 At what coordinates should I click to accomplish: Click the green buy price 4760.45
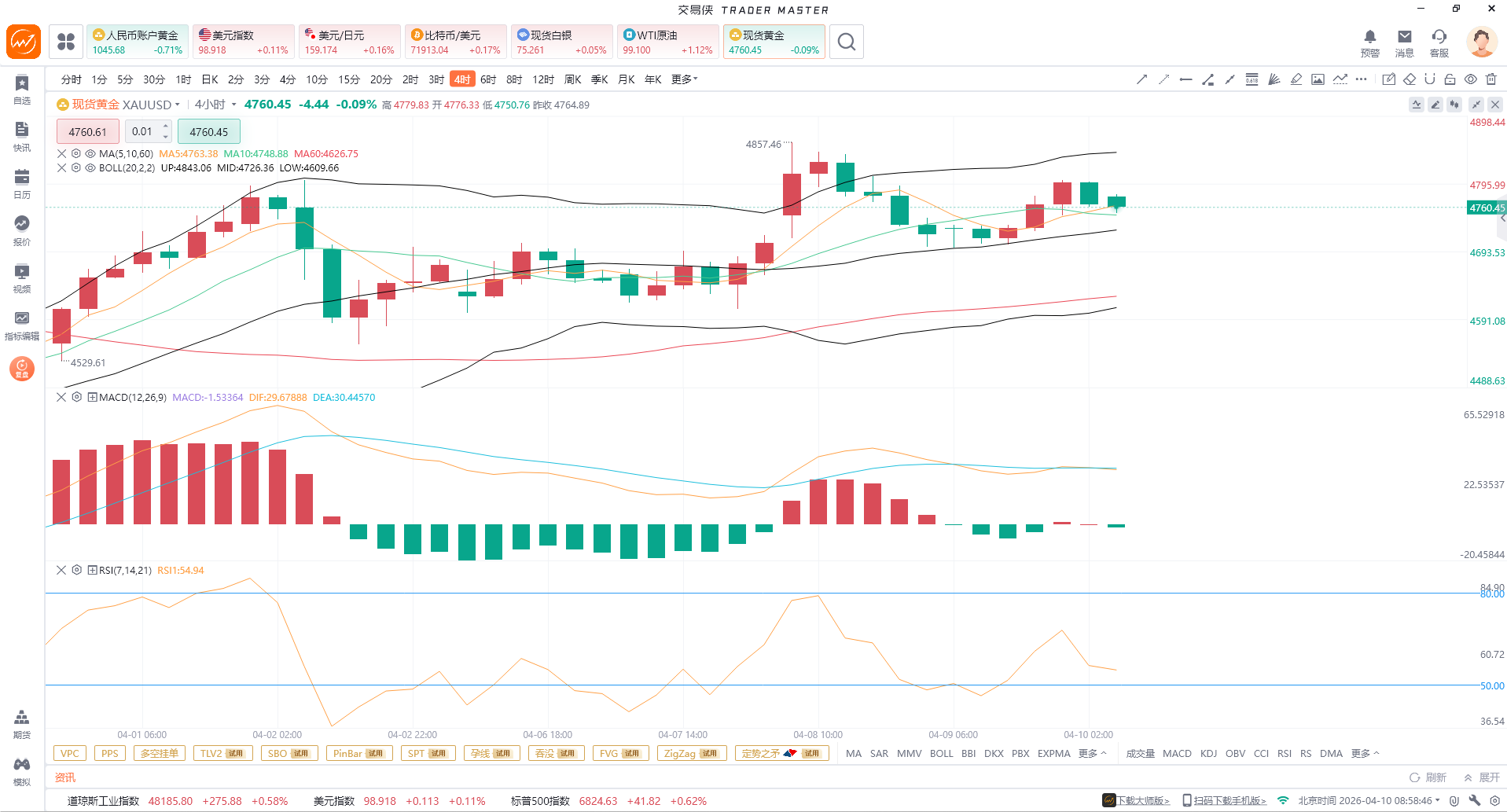click(x=208, y=132)
